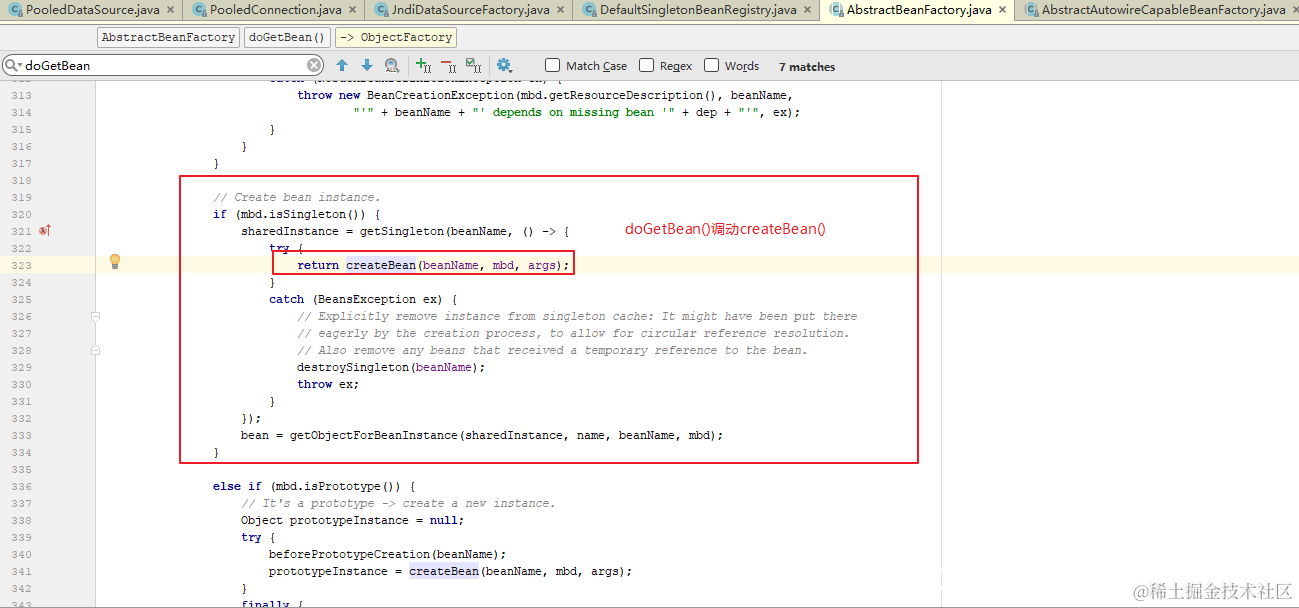The image size is (1299, 608).
Task: Click getObjectForBeanInstance on line 333
Action: pyautogui.click(x=374, y=435)
